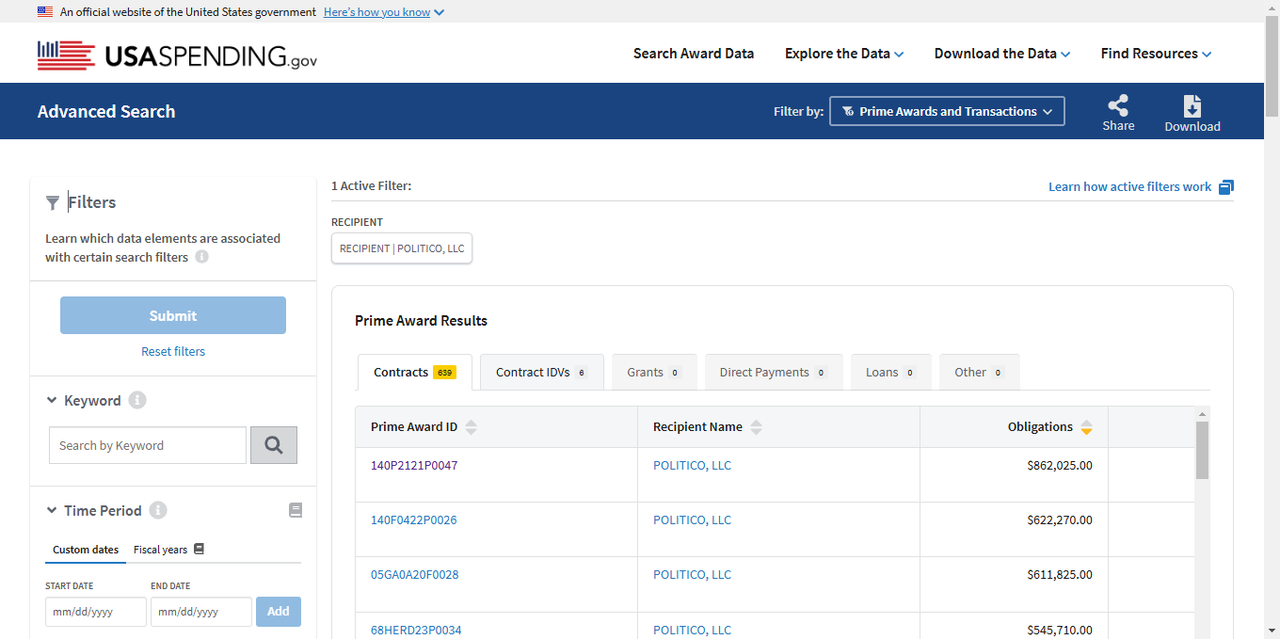Click the Time Period info icon
This screenshot has width=1280, height=639.
pos(158,510)
